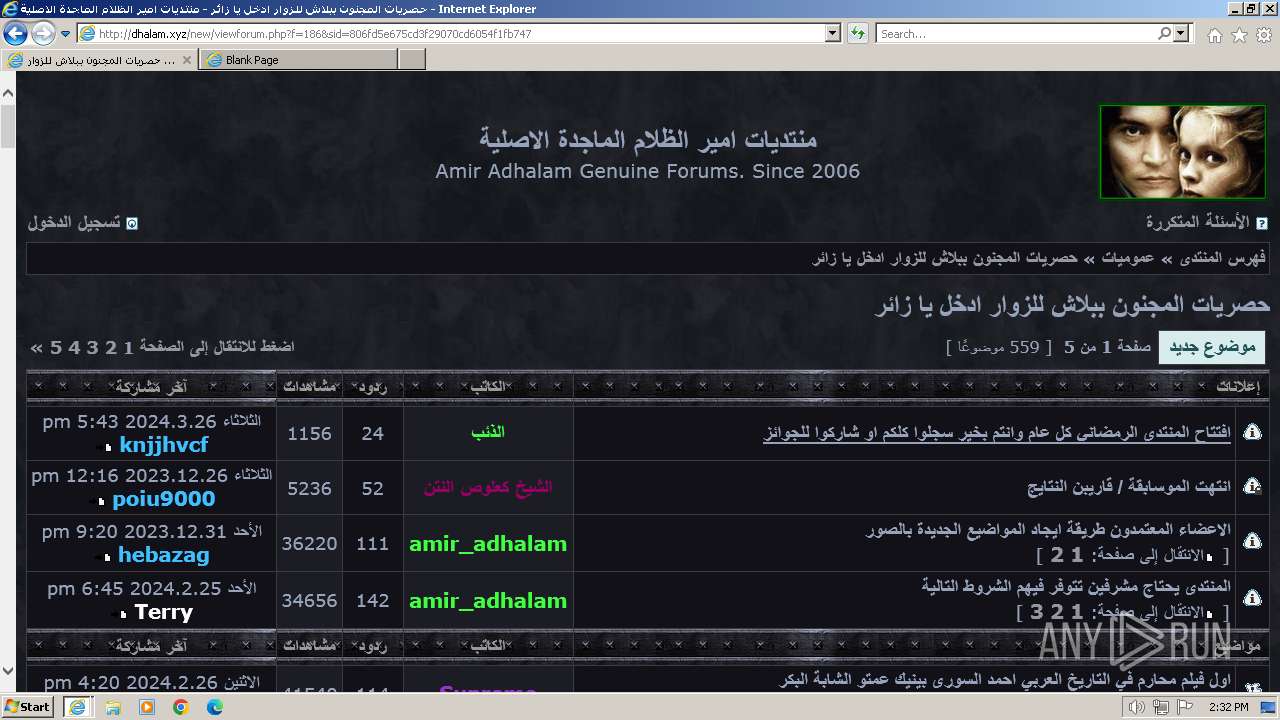Click the forum title heading link حصريات المجنون
This screenshot has height=720, width=1280.
[x=1072, y=305]
